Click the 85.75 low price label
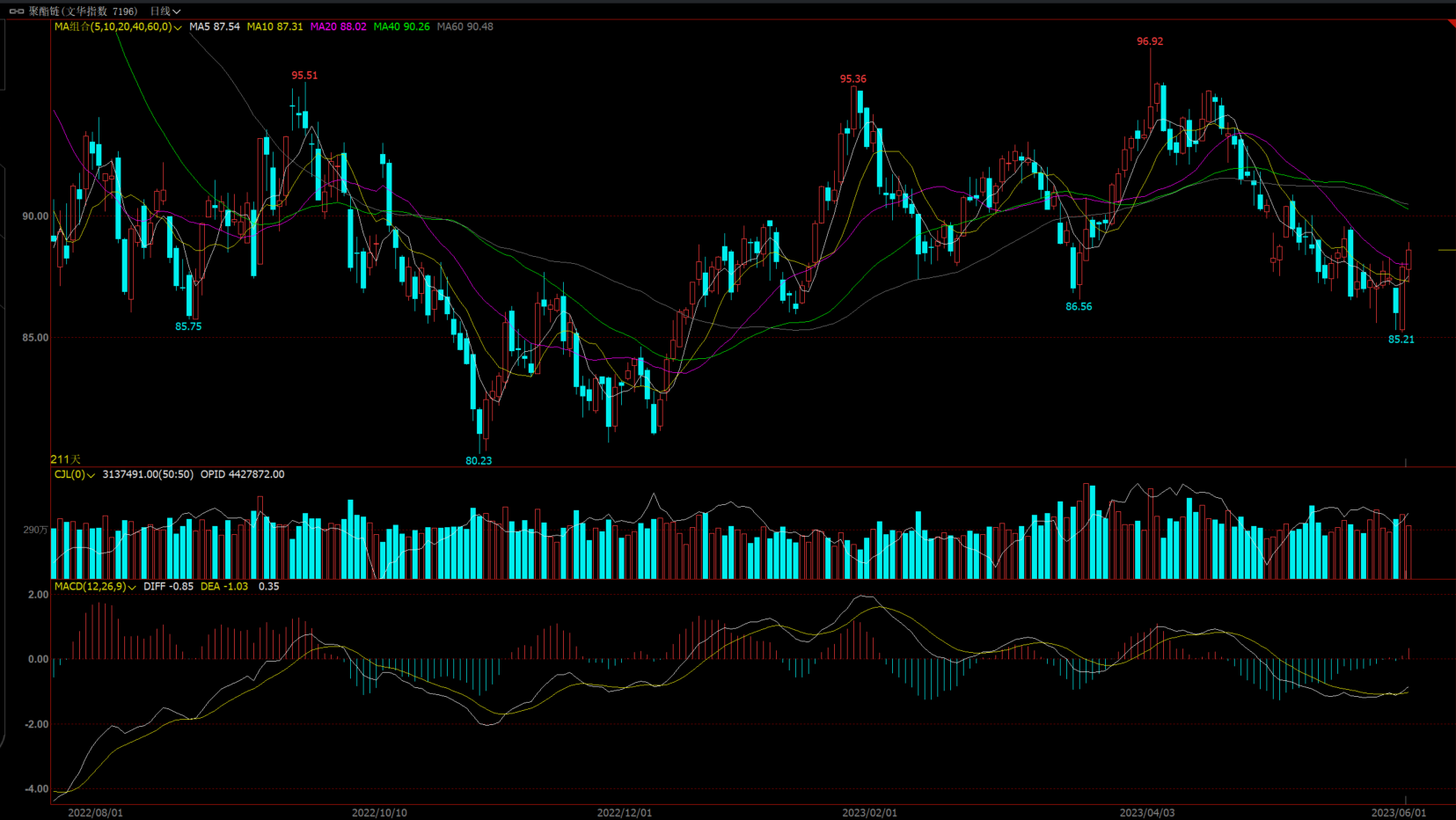 pos(188,326)
